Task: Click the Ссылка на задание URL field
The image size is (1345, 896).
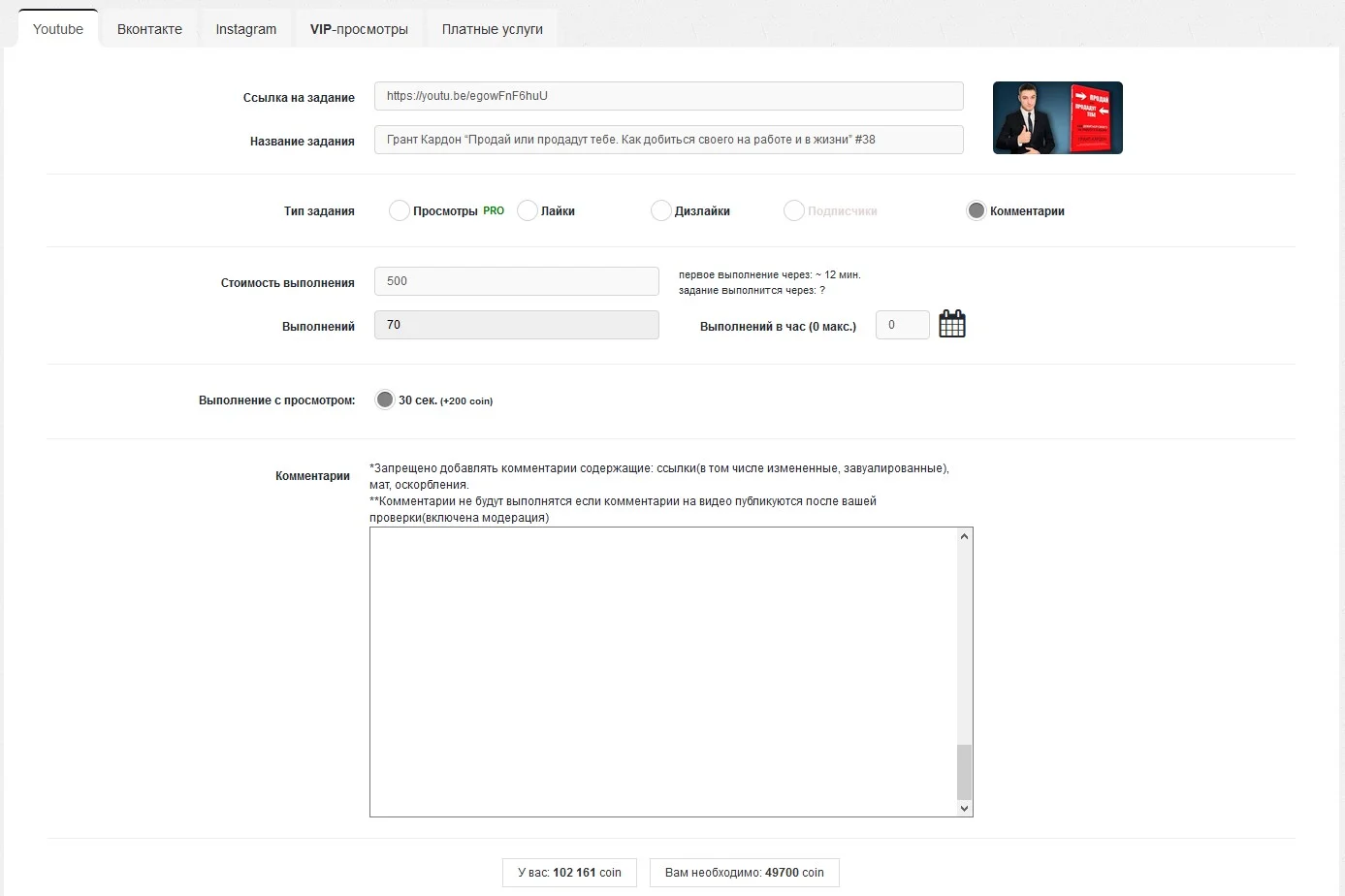Action: pos(669,96)
